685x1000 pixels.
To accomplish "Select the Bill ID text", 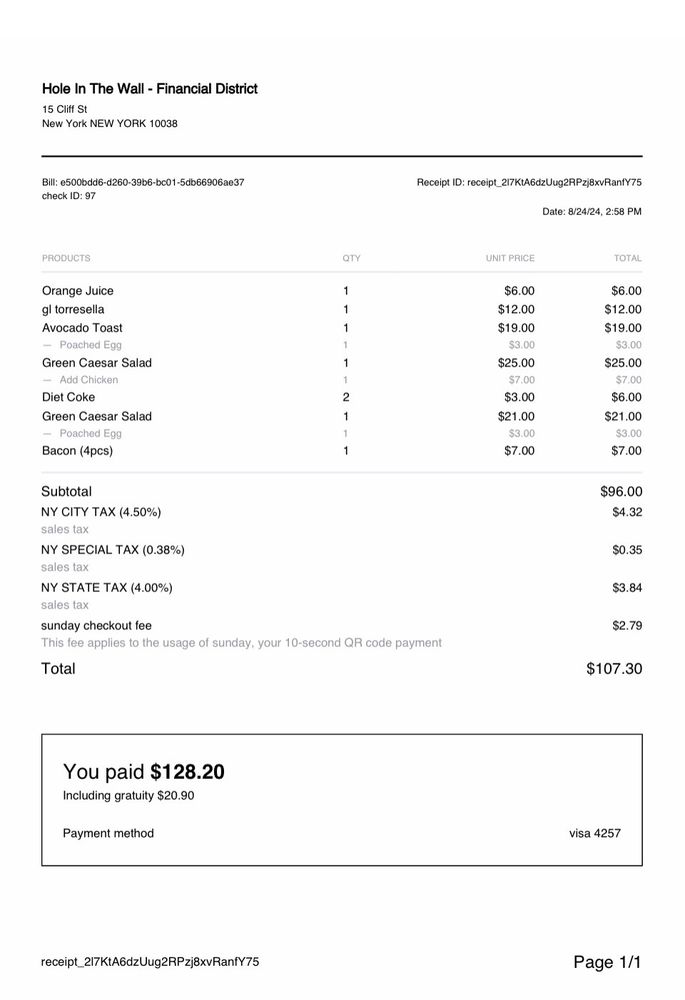I will click(143, 182).
